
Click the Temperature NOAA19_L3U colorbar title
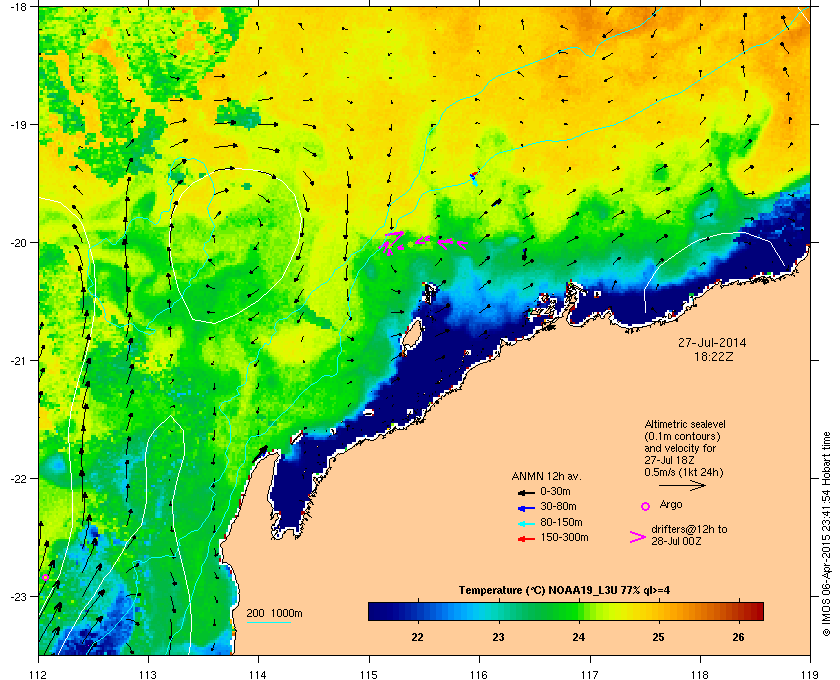pos(564,591)
